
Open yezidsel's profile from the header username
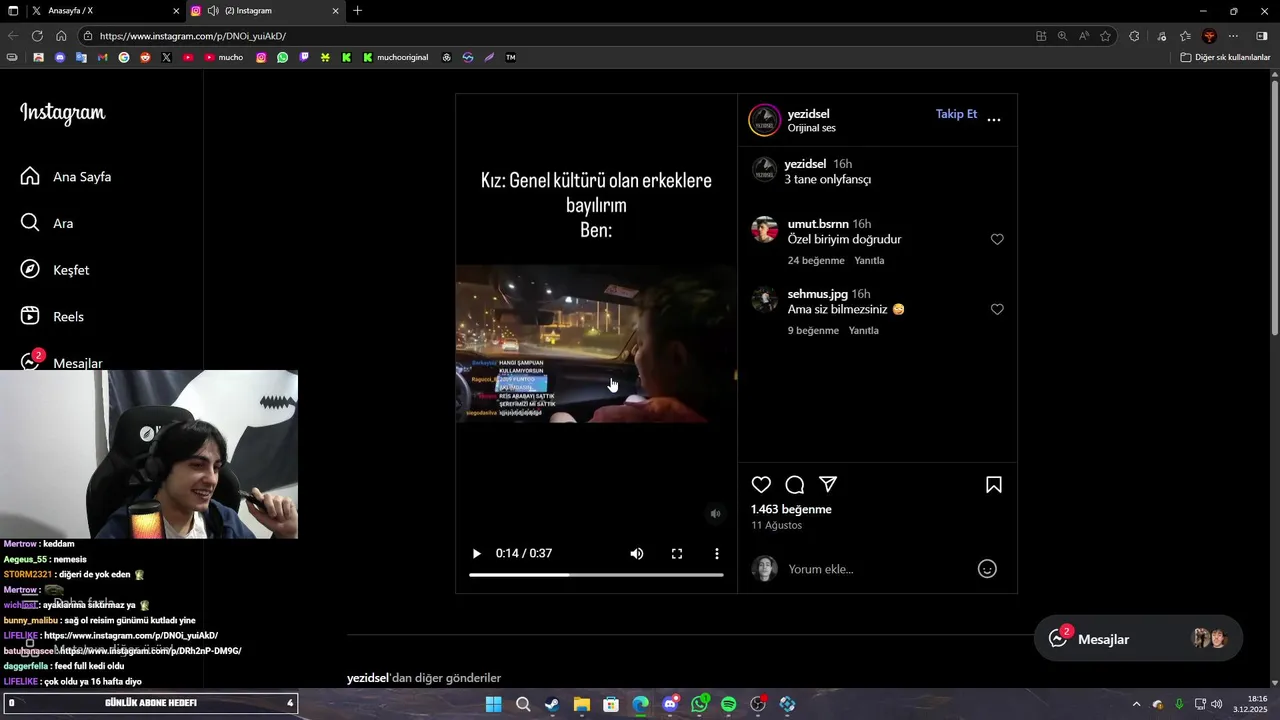click(x=808, y=114)
